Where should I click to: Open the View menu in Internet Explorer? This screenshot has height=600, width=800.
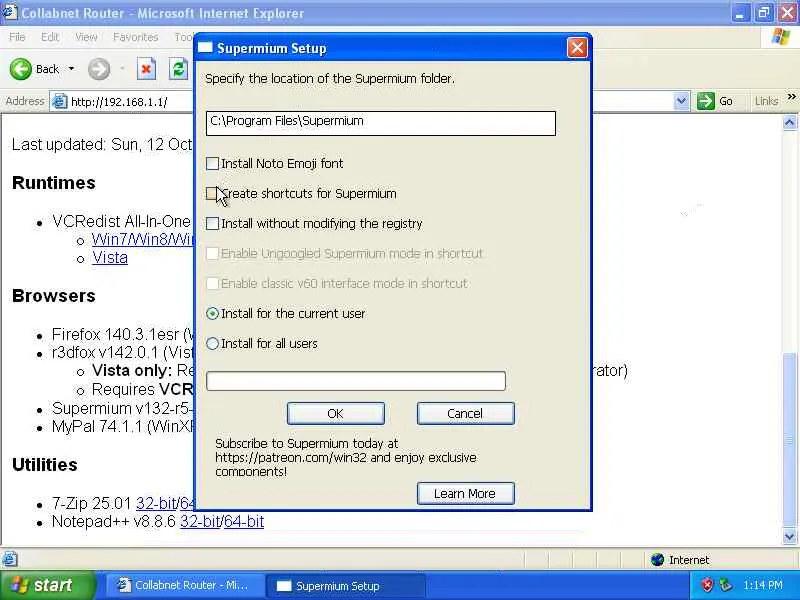[x=86, y=37]
